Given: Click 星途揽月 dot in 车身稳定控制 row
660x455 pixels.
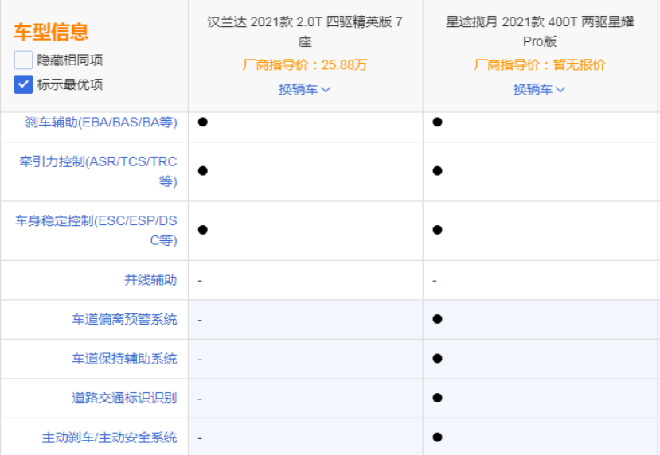Looking at the screenshot, I should [437, 230].
